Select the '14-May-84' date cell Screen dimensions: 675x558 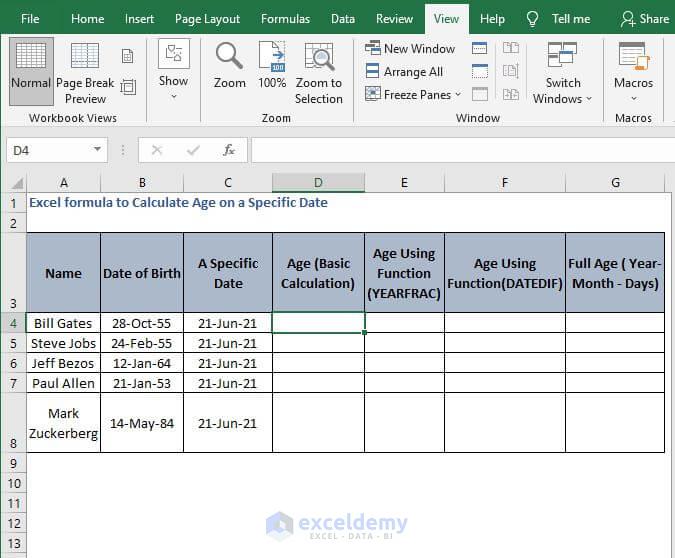(142, 423)
